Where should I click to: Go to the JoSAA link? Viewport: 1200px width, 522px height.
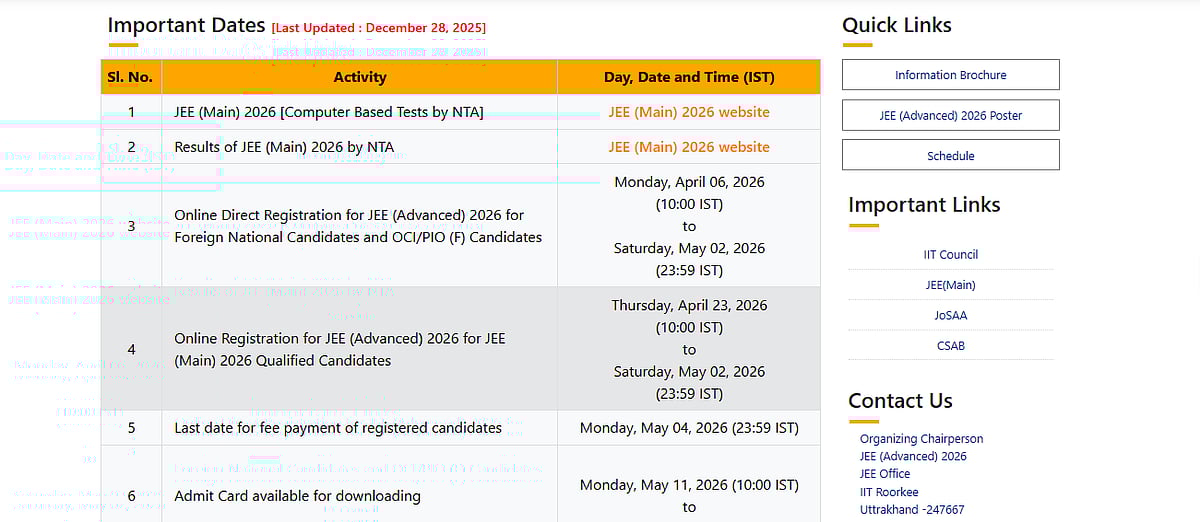tap(950, 315)
